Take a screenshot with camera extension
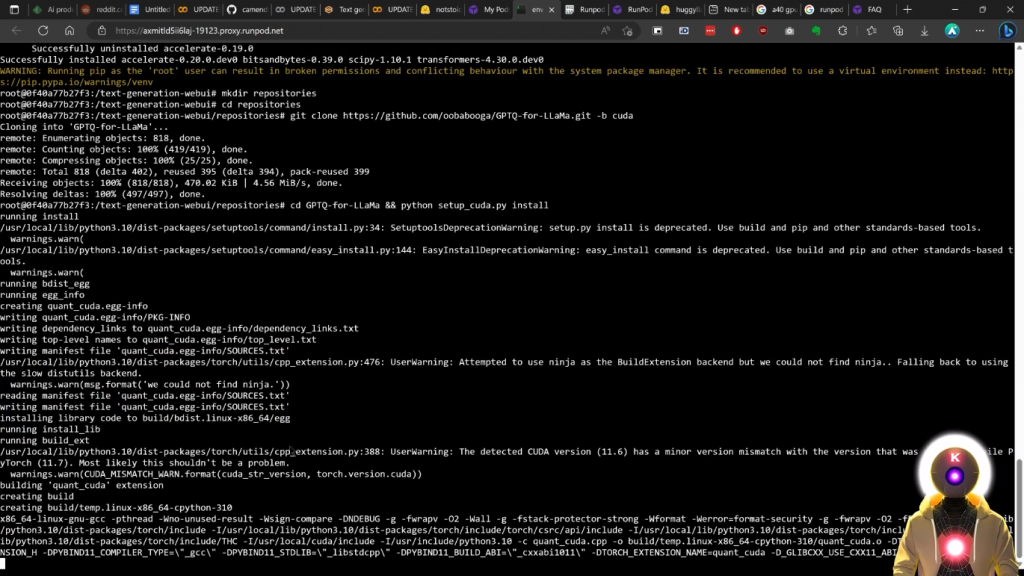 tap(790, 31)
